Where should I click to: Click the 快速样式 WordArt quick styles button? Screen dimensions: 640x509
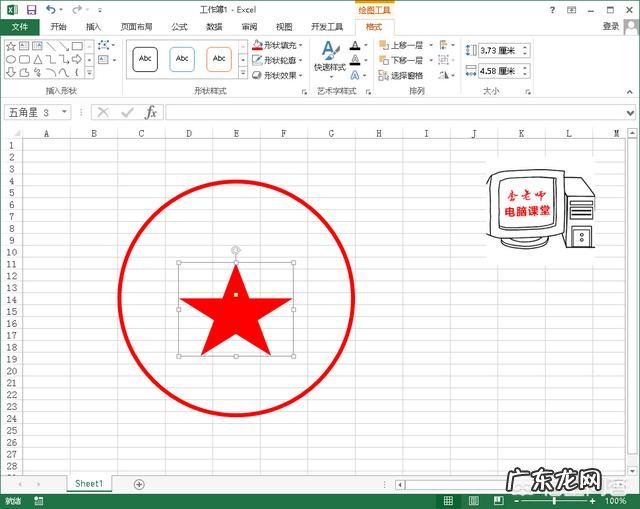click(329, 59)
